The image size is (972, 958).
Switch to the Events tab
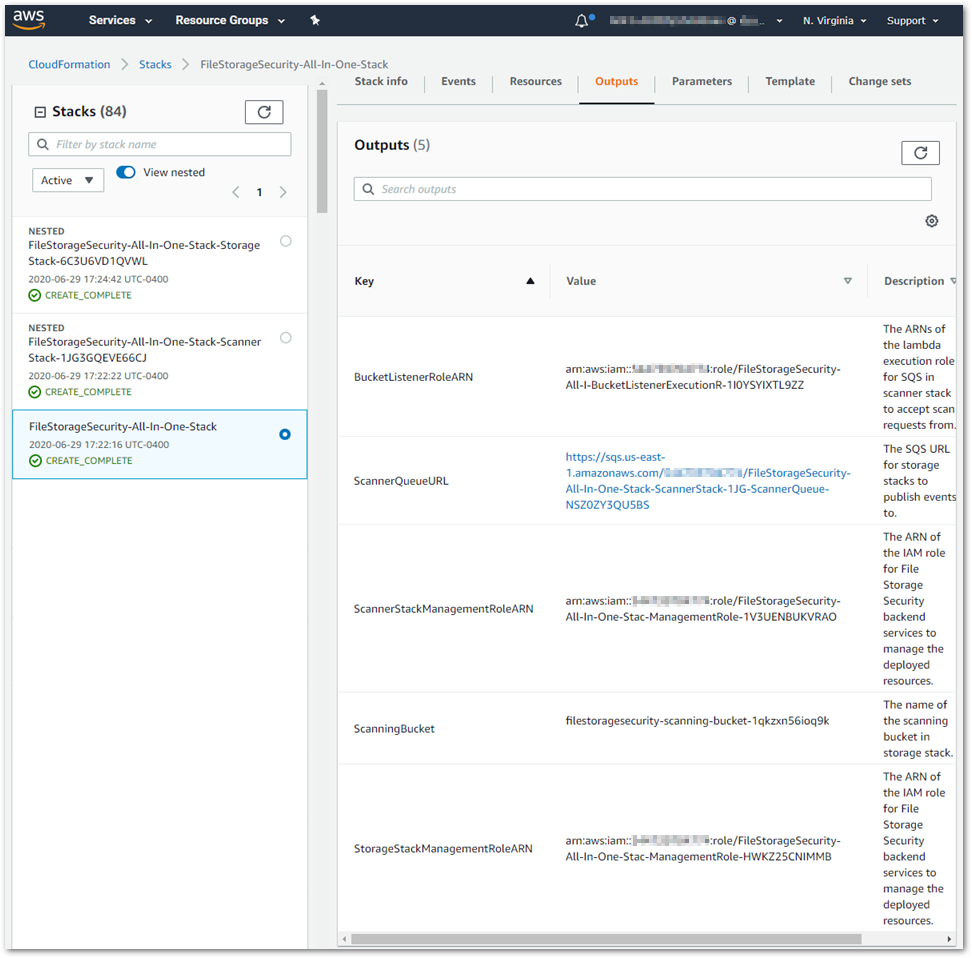pyautogui.click(x=458, y=82)
